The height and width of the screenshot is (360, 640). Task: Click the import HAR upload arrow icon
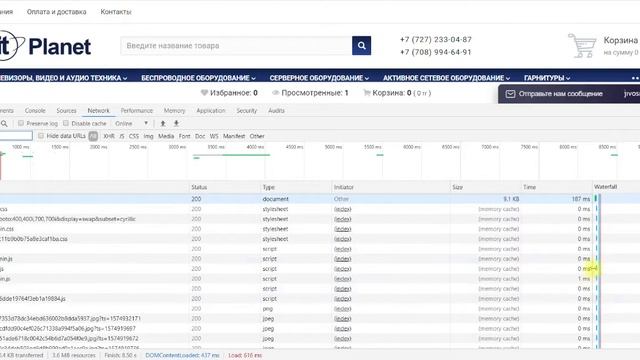click(163, 123)
